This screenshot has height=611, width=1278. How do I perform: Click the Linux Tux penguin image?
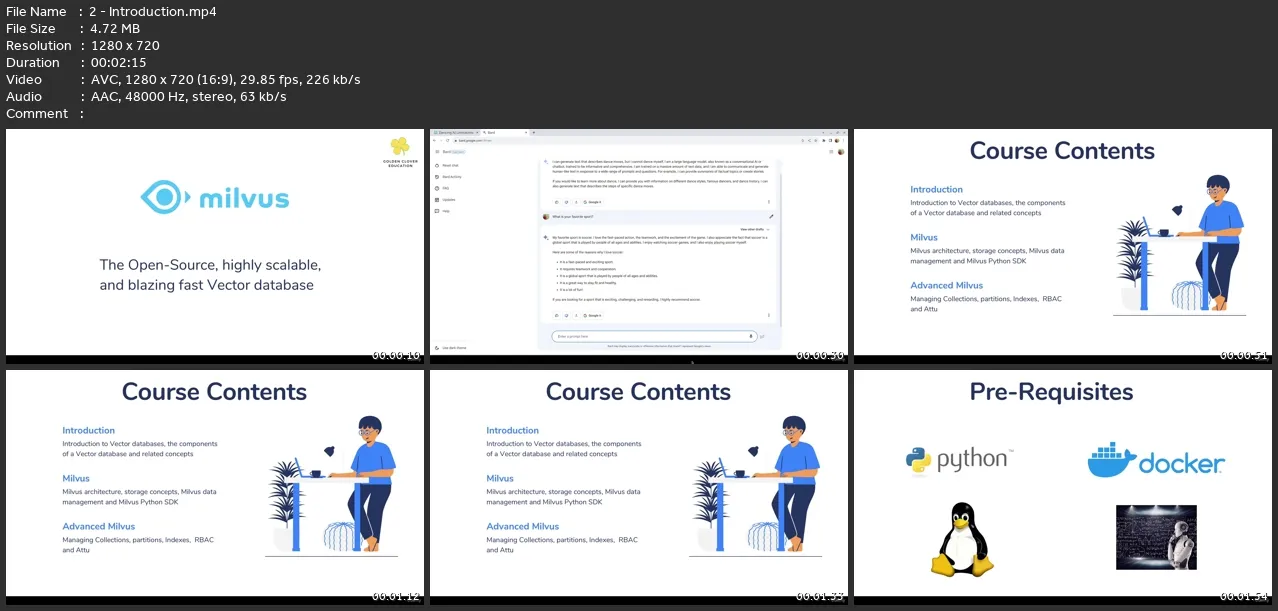point(963,540)
